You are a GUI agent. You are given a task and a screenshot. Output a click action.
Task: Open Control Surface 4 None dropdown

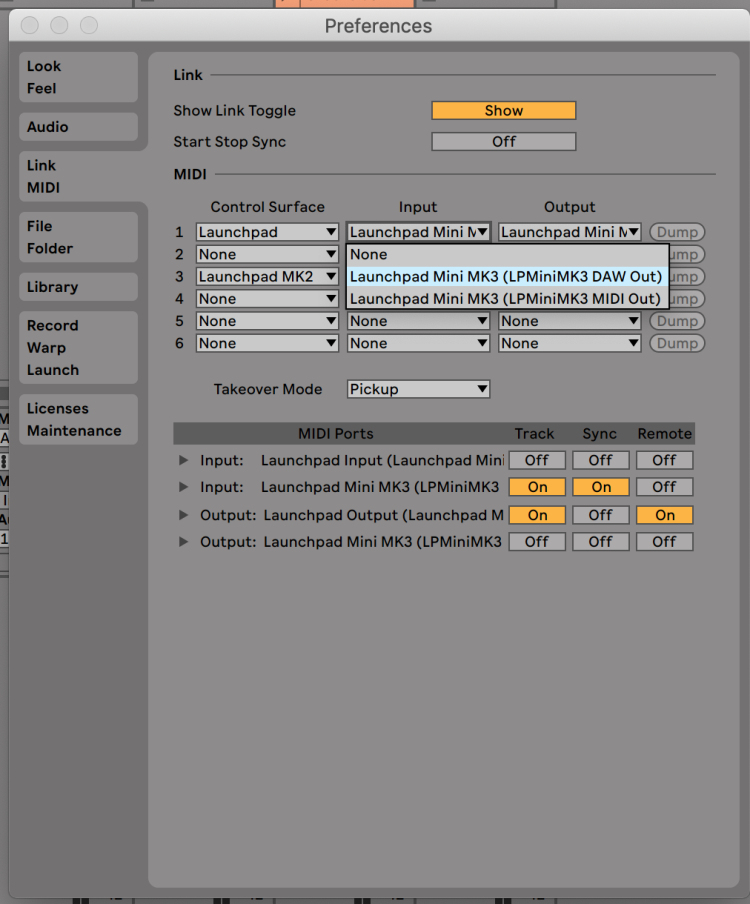click(x=267, y=299)
